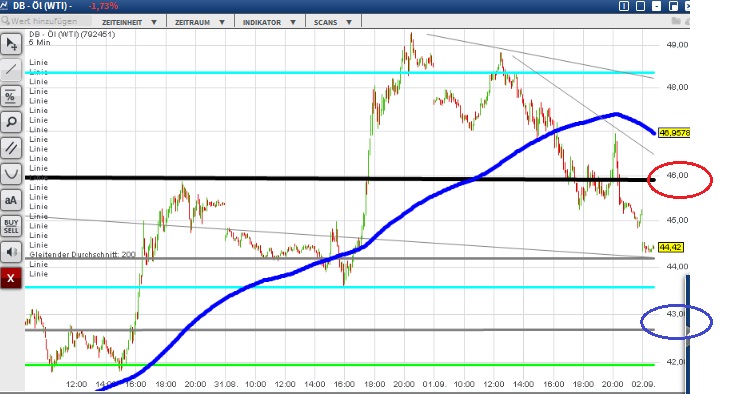Image resolution: width=748 pixels, height=394 pixels.
Task: Click the -1,73% change in title bar
Action: tap(103, 6)
